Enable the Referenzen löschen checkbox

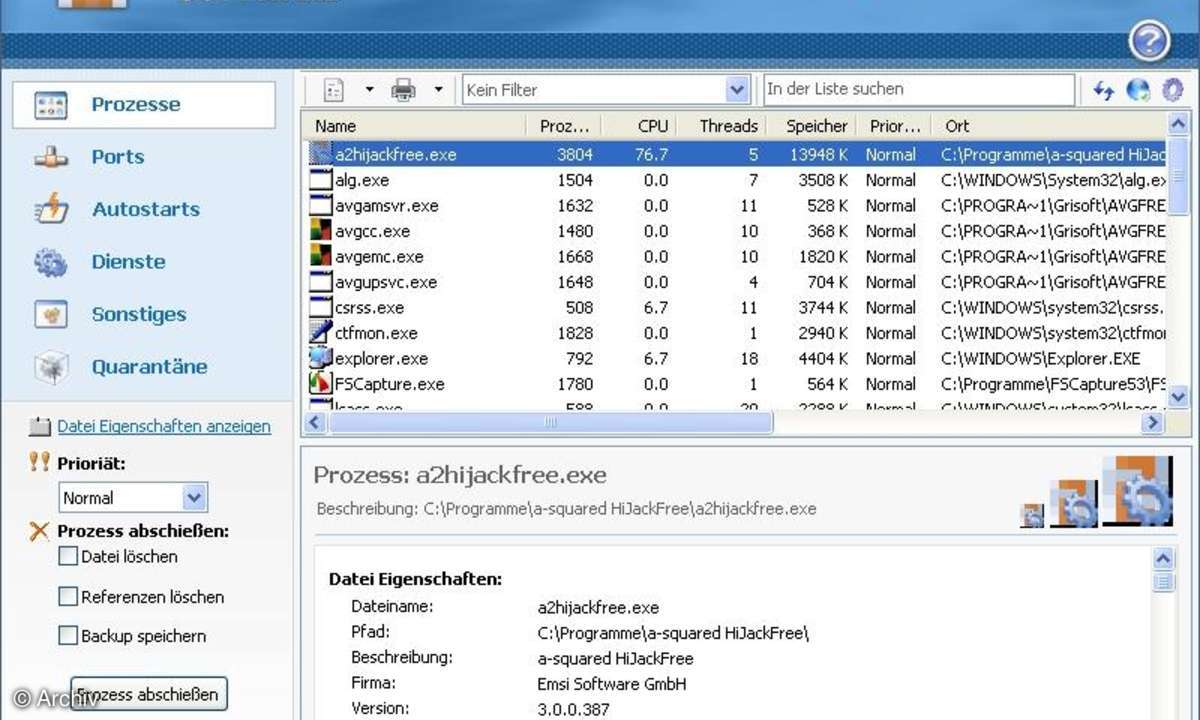tap(68, 597)
